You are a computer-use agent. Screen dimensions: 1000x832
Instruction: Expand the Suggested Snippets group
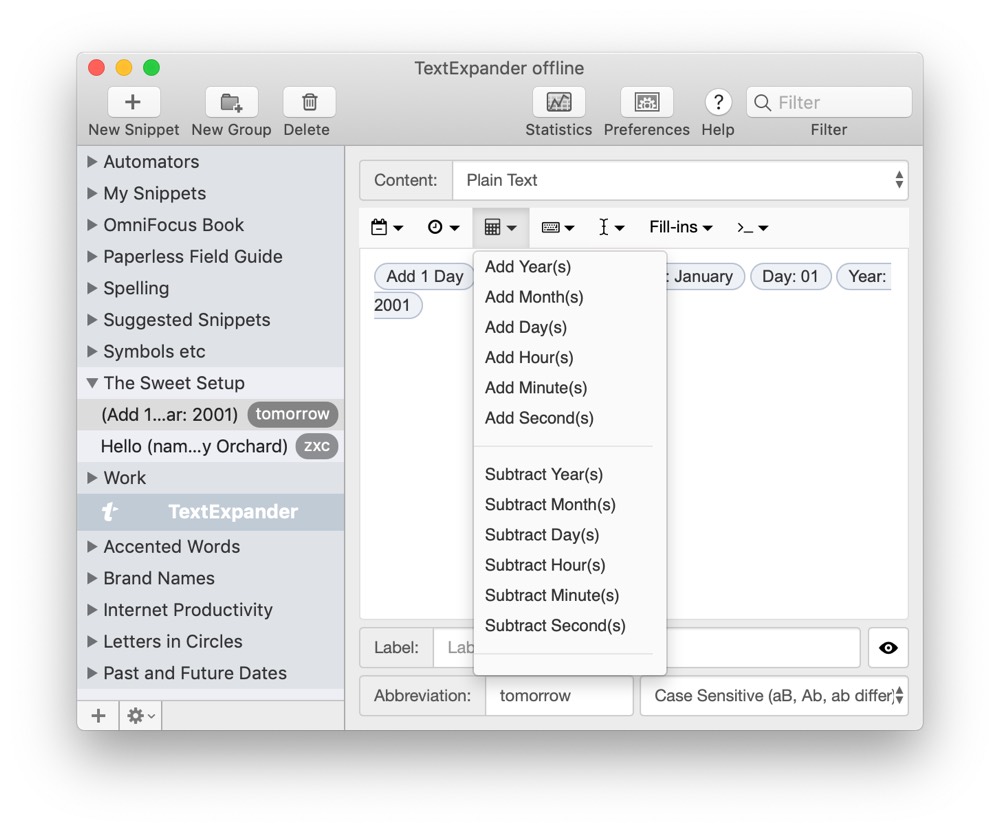pyautogui.click(x=92, y=319)
